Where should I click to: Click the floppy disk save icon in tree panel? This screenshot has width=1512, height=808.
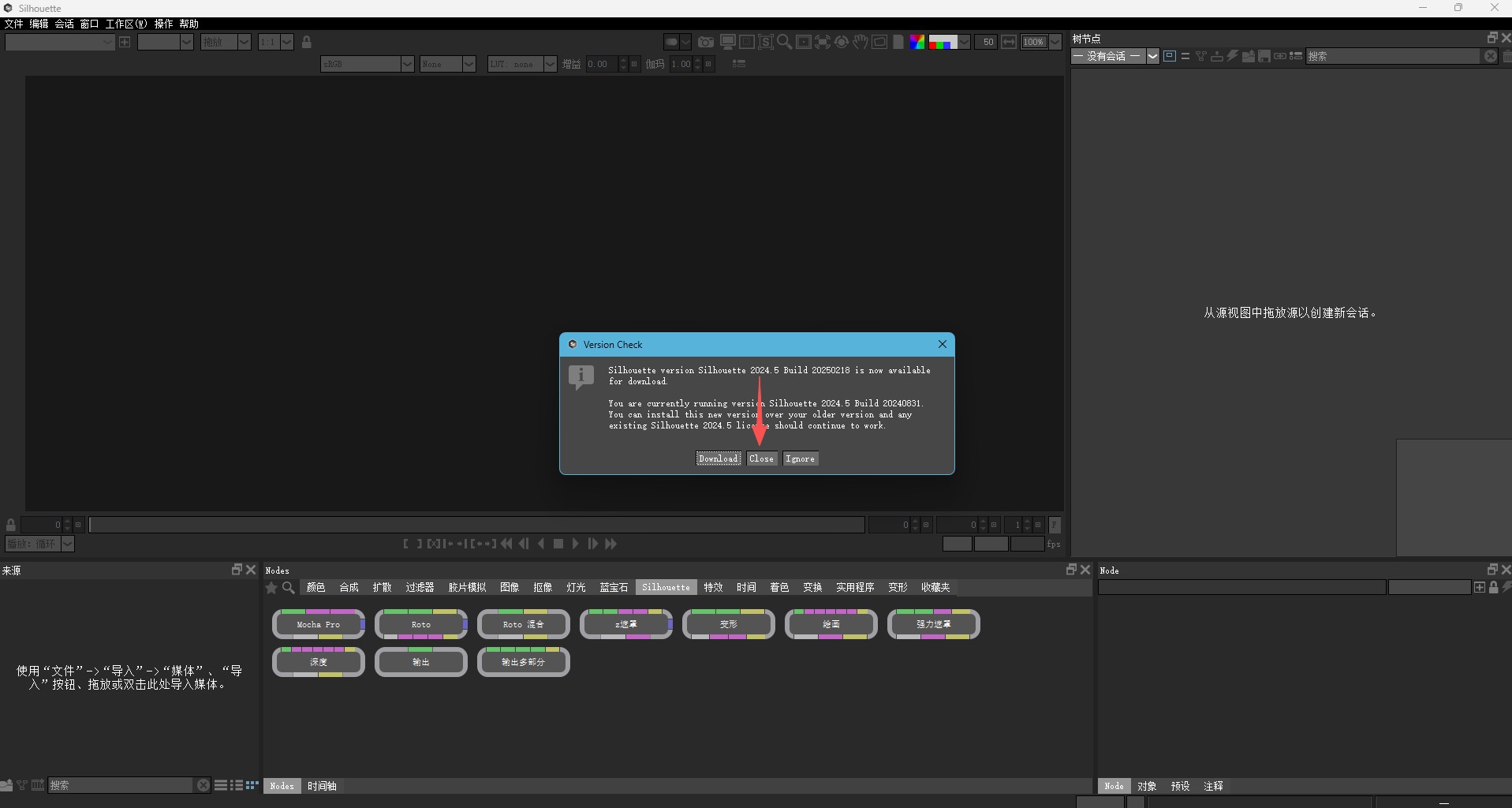[1264, 56]
